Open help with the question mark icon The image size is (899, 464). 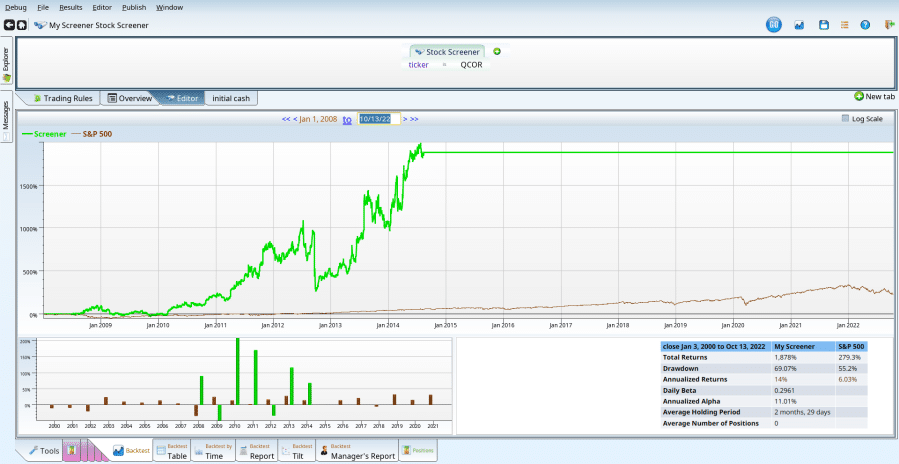pos(865,25)
